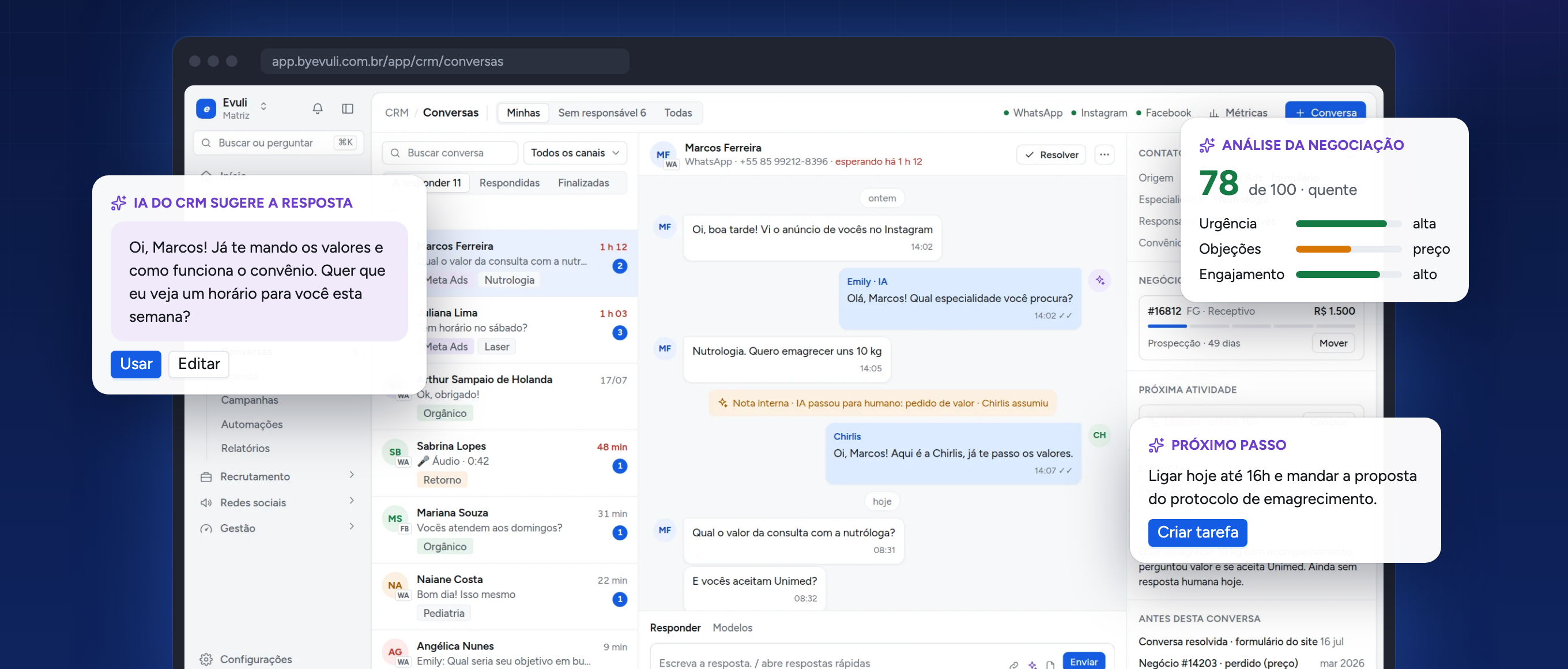This screenshot has height=669, width=1568.
Task: Open the notifications bell
Action: pyautogui.click(x=317, y=108)
